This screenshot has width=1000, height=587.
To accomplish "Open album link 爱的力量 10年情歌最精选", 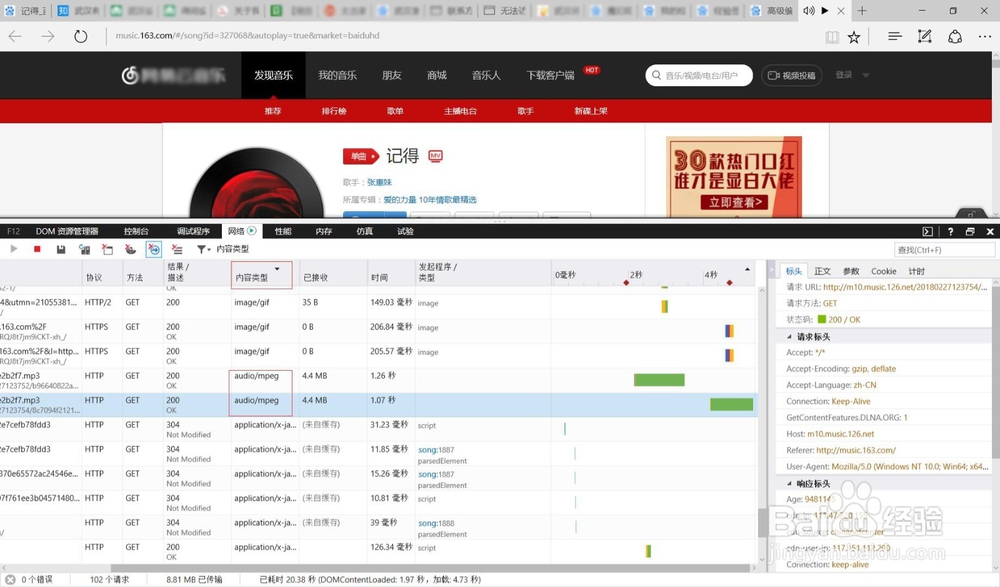I will pyautogui.click(x=430, y=200).
